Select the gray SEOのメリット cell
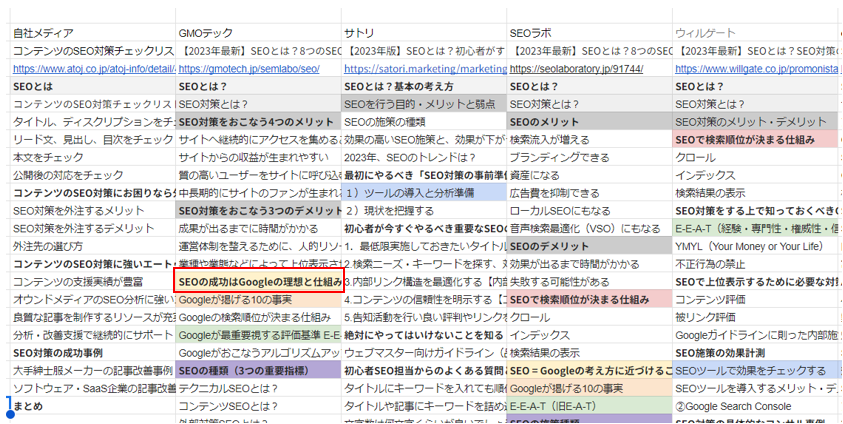Image resolution: width=843 pixels, height=424 pixels. (x=590, y=122)
